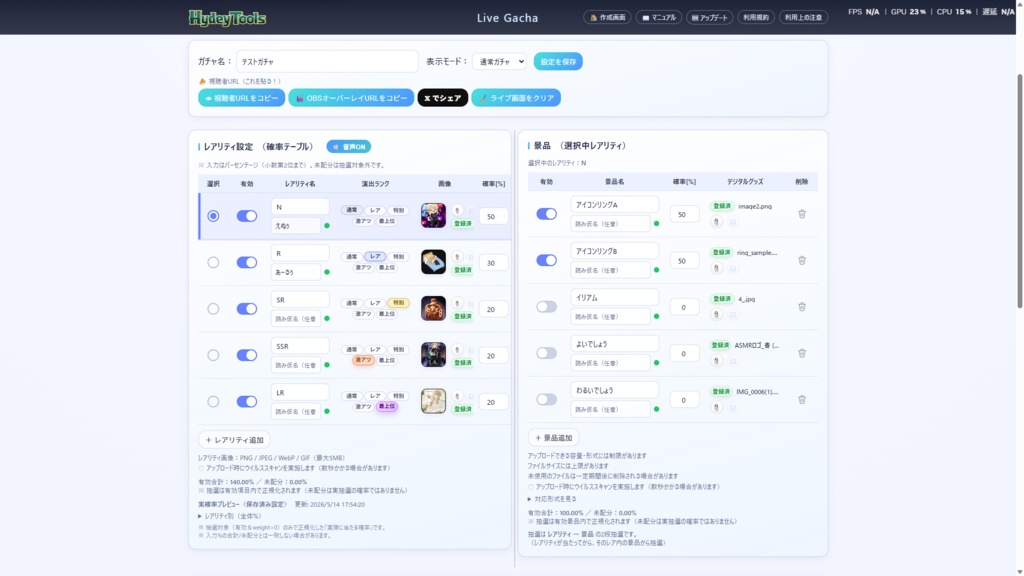1024x576 pixels.
Task: Expand 対応形式を見る details
Action: pyautogui.click(x=552, y=499)
